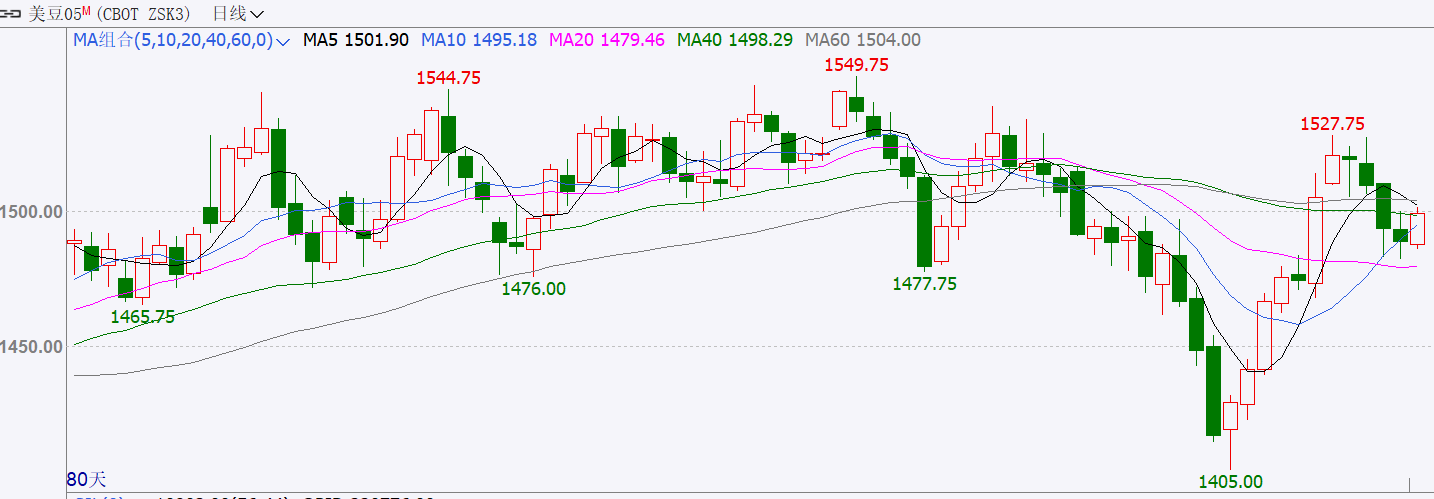
Task: Open the 日线 period dropdown
Action: 239,13
